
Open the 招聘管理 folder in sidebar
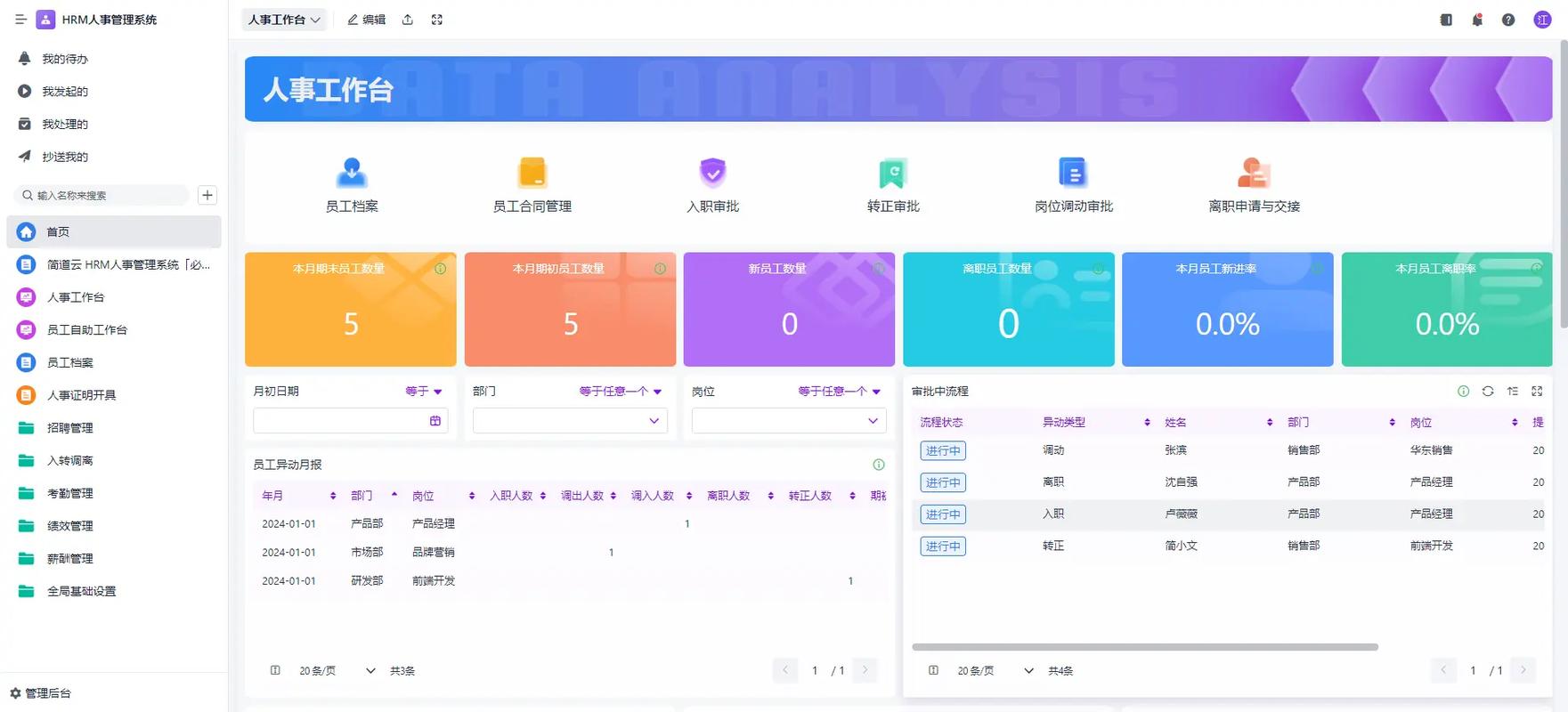tap(69, 428)
